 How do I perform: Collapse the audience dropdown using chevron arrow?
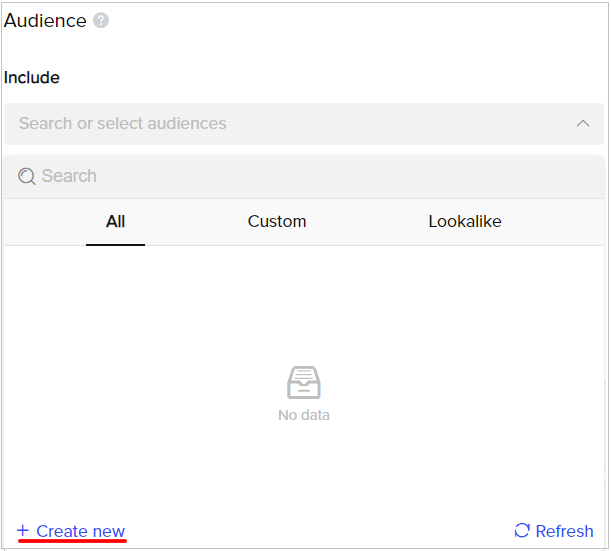click(583, 124)
